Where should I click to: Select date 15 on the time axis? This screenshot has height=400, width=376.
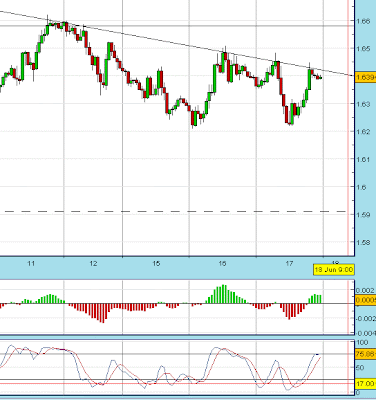click(156, 264)
